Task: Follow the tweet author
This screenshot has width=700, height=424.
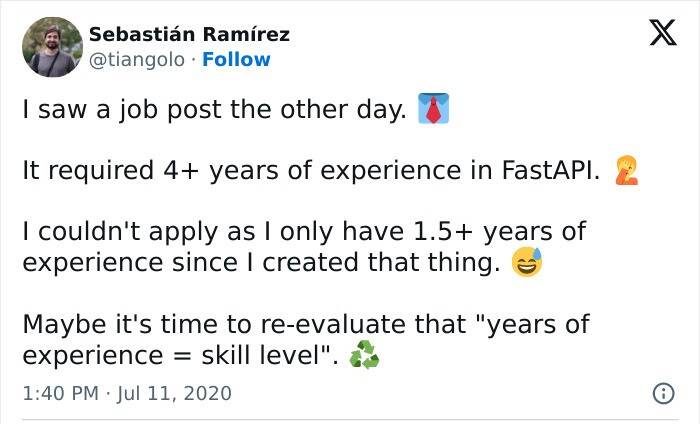Action: click(x=236, y=60)
